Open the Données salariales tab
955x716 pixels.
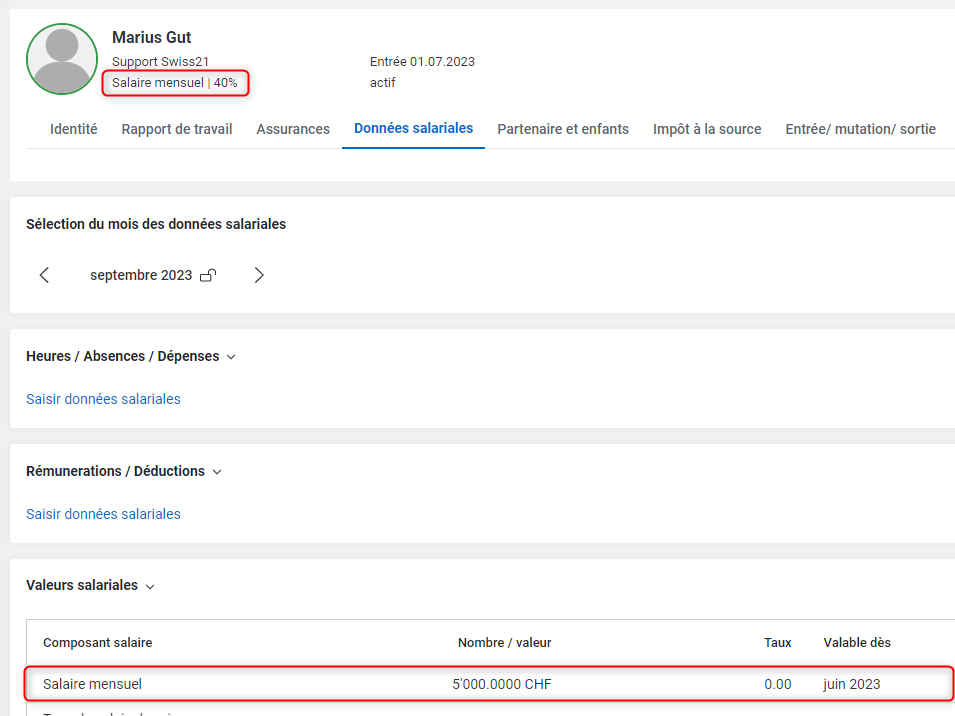pyautogui.click(x=413, y=128)
